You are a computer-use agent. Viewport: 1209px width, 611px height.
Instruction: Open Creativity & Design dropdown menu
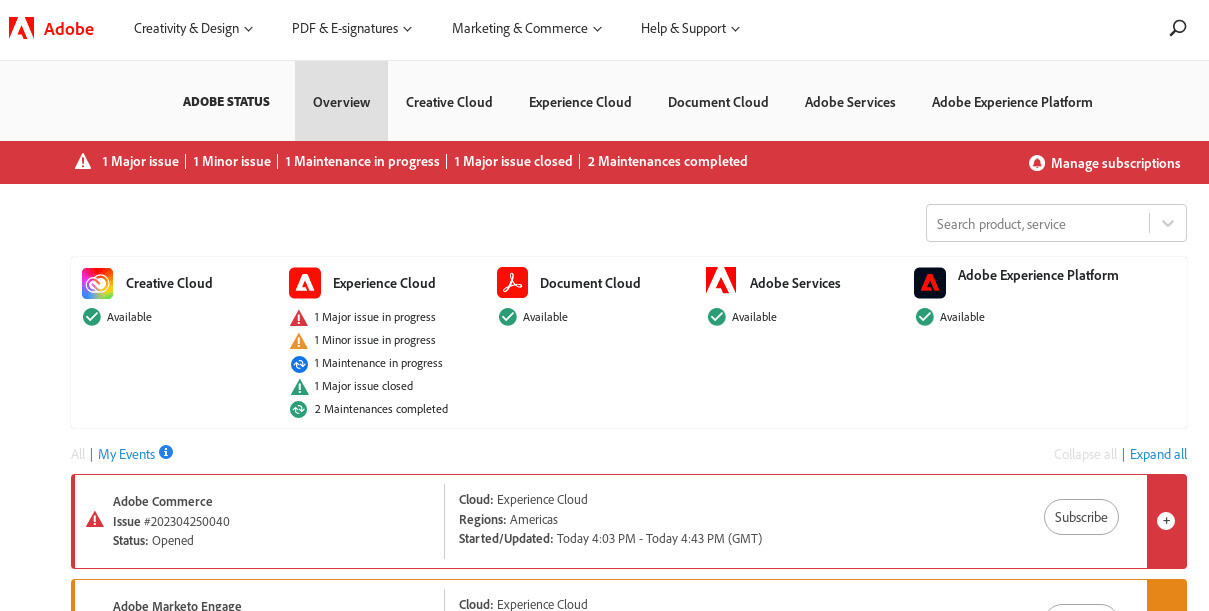click(x=194, y=28)
